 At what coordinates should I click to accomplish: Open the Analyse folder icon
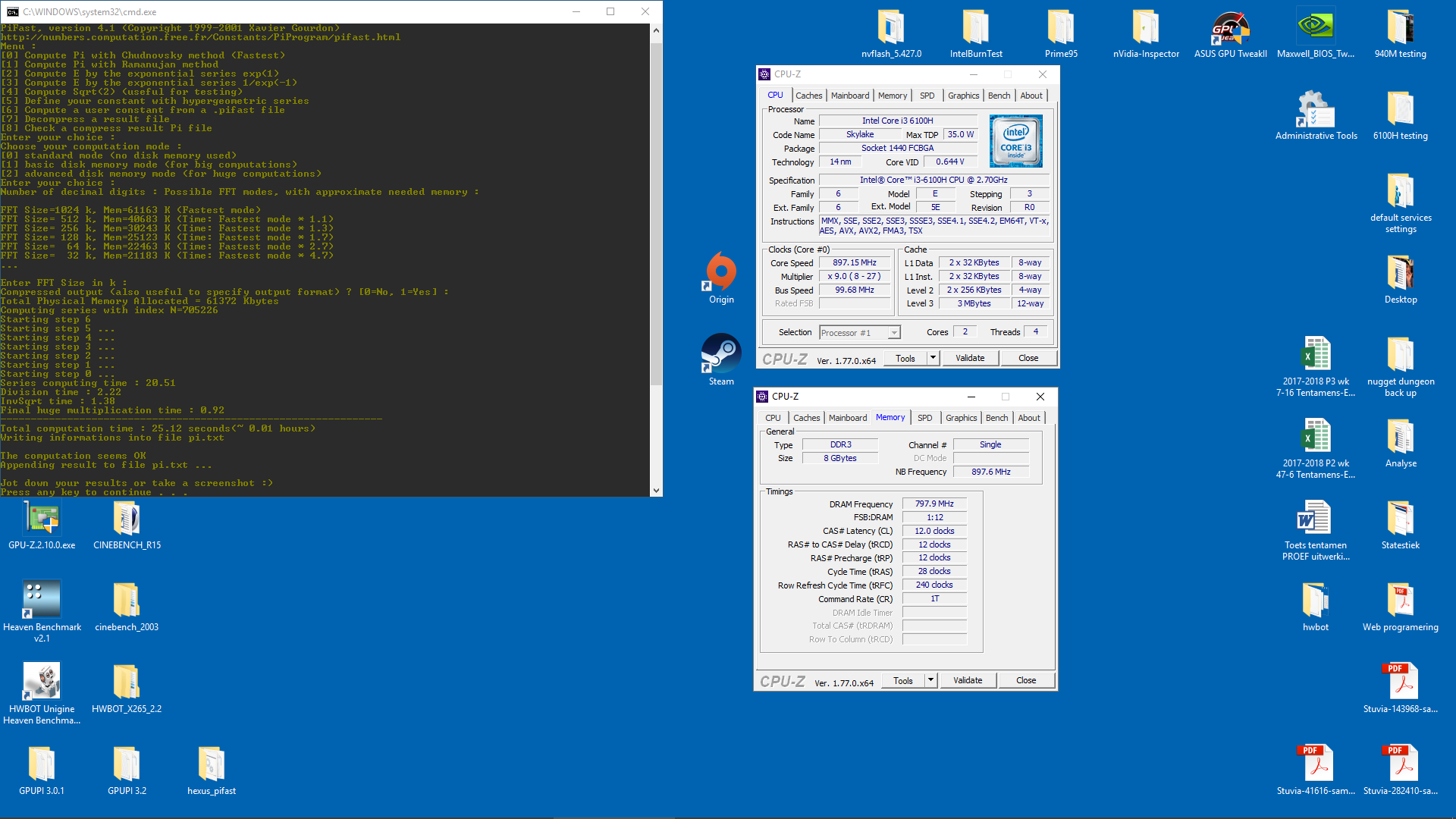pos(1401,444)
